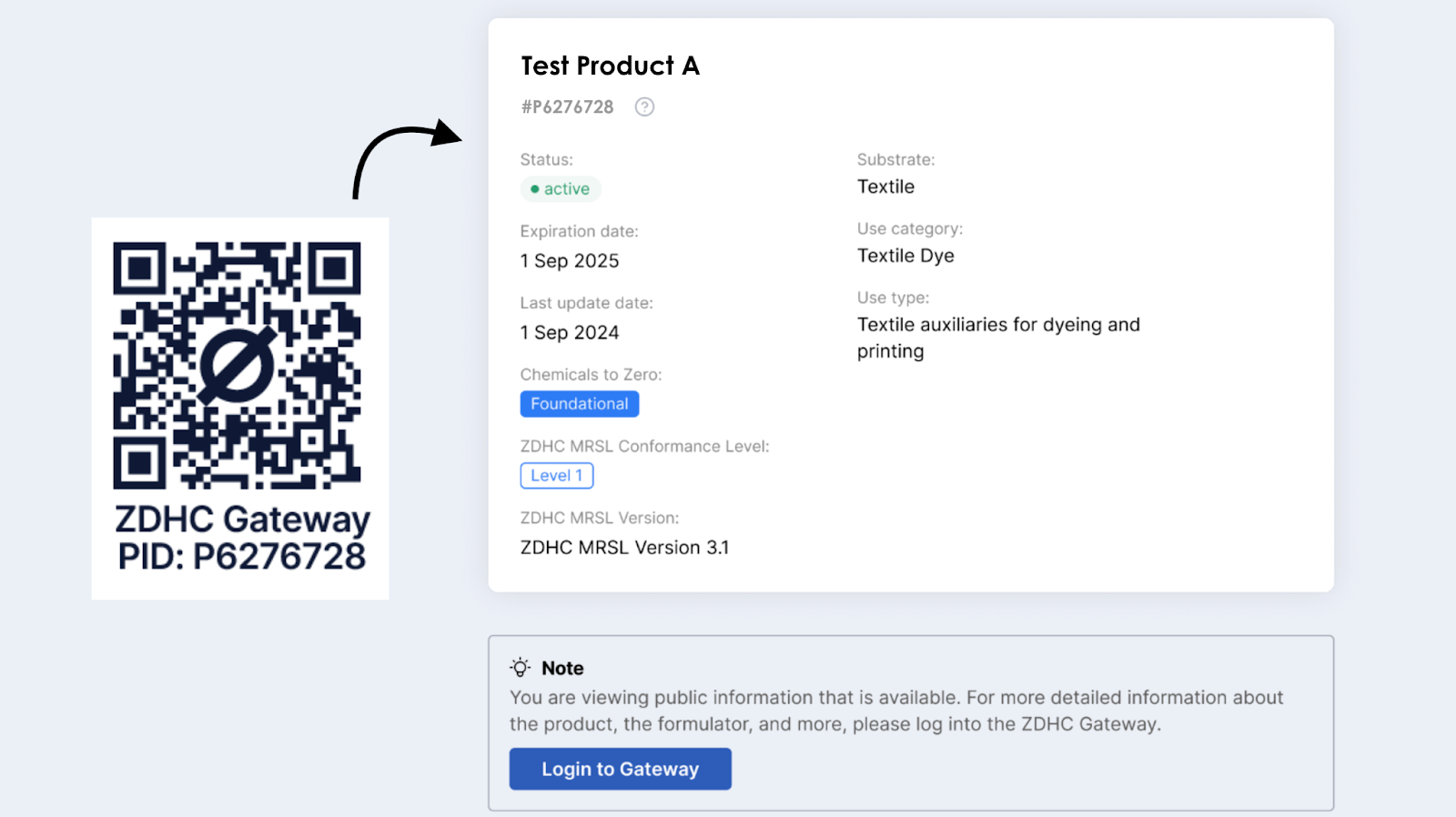Click the green dot in the active status
Image resolution: width=1456 pixels, height=817 pixels.
pos(535,189)
